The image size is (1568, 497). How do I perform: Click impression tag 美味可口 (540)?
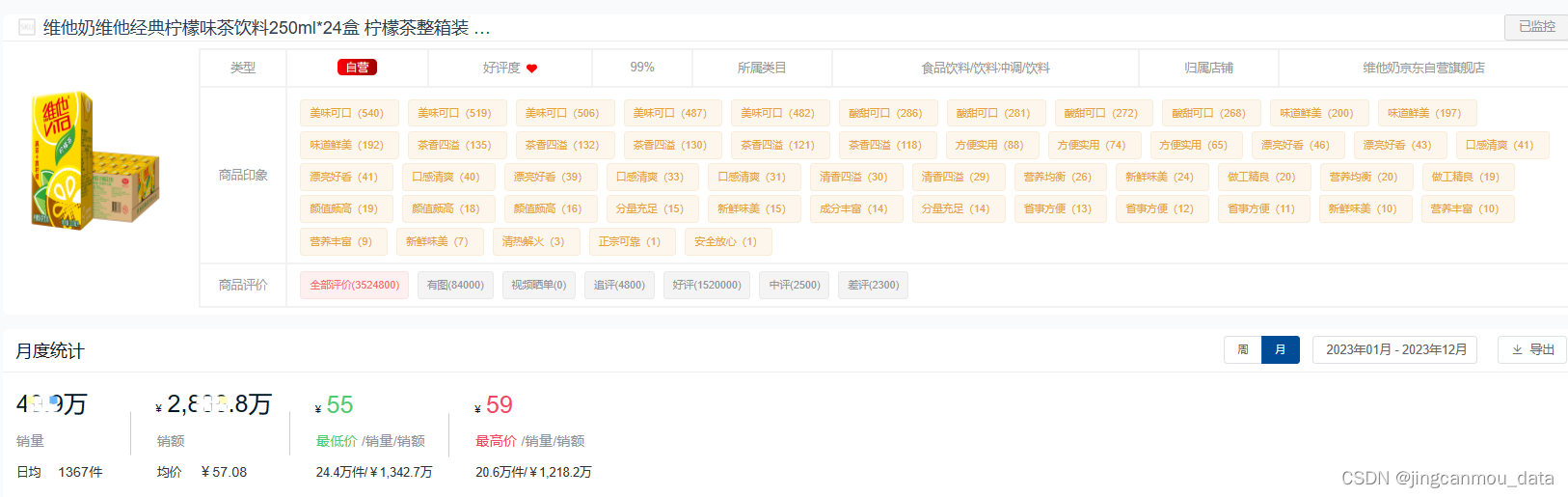pos(349,113)
